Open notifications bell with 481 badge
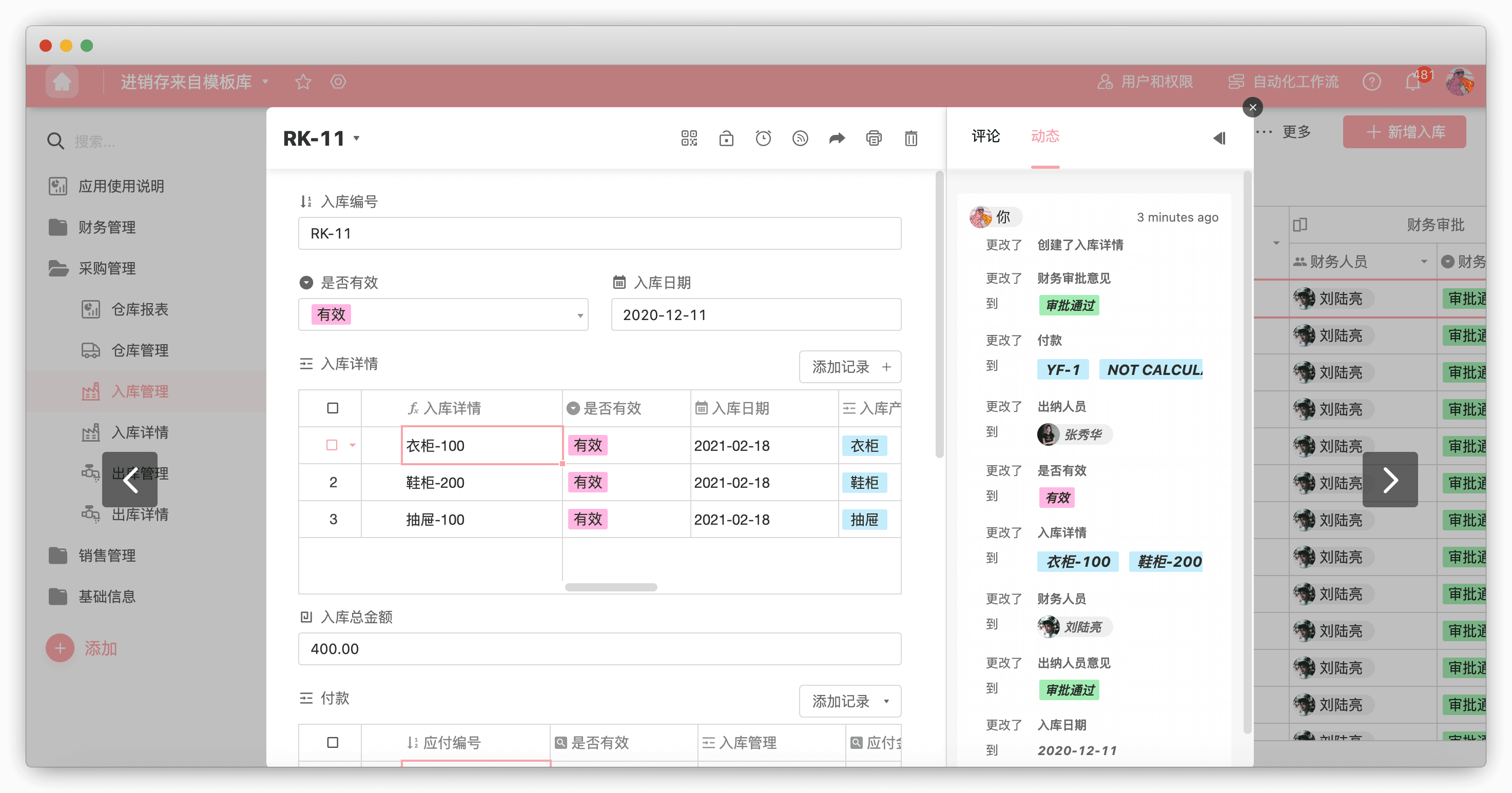Screen dimensions: 1512x793 (1413, 82)
